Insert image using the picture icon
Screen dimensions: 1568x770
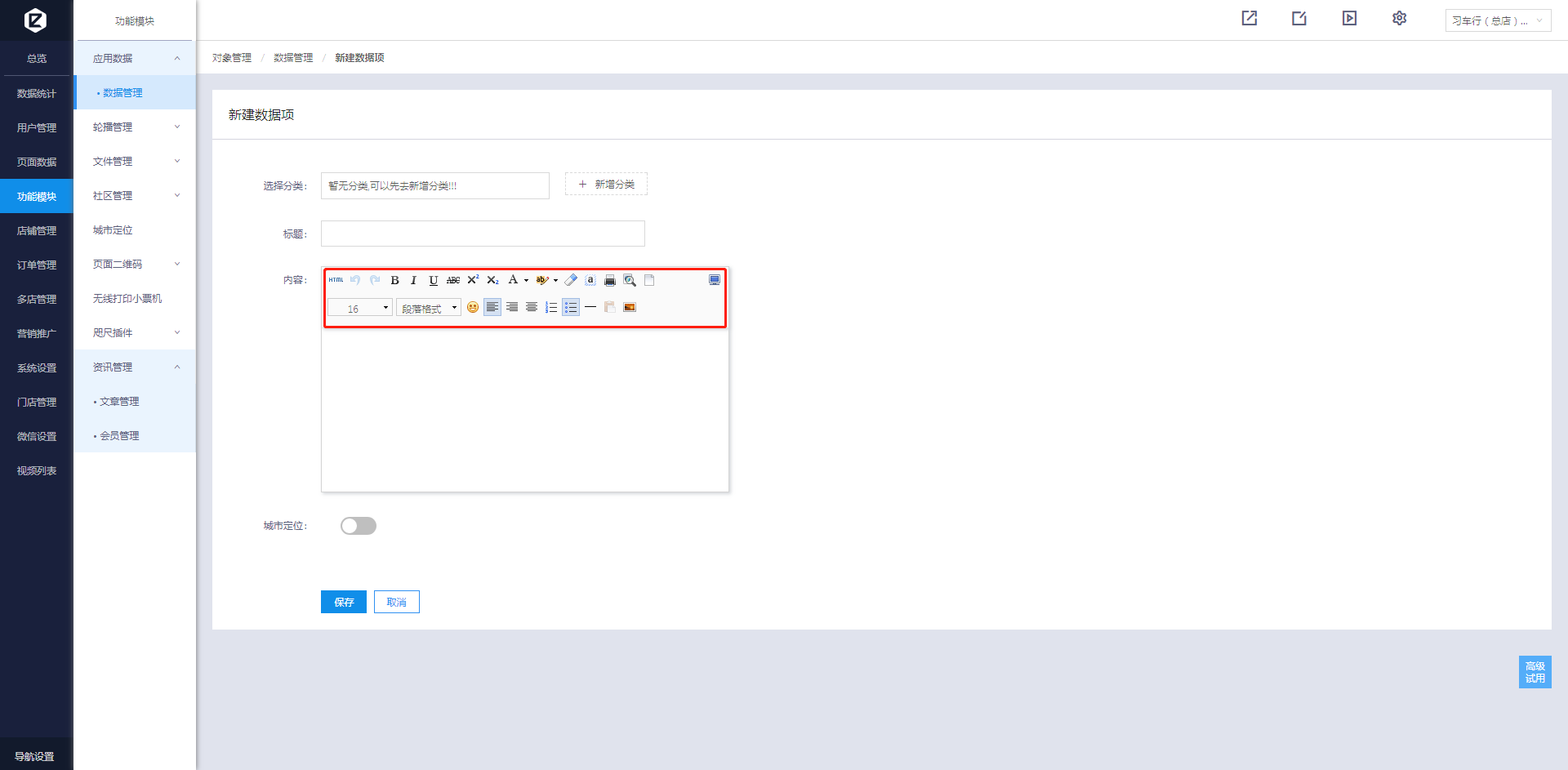point(630,307)
